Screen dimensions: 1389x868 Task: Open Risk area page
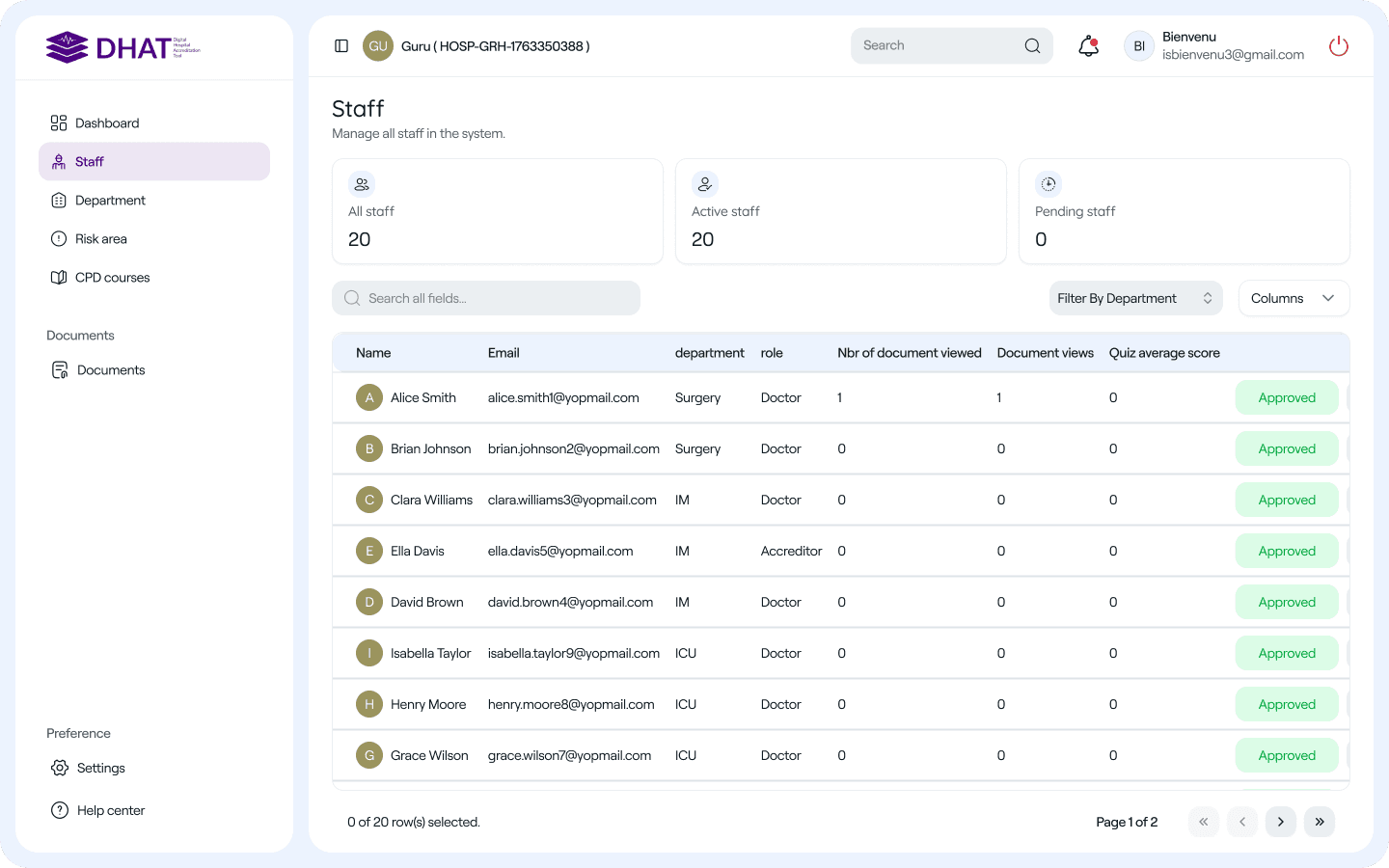(100, 239)
